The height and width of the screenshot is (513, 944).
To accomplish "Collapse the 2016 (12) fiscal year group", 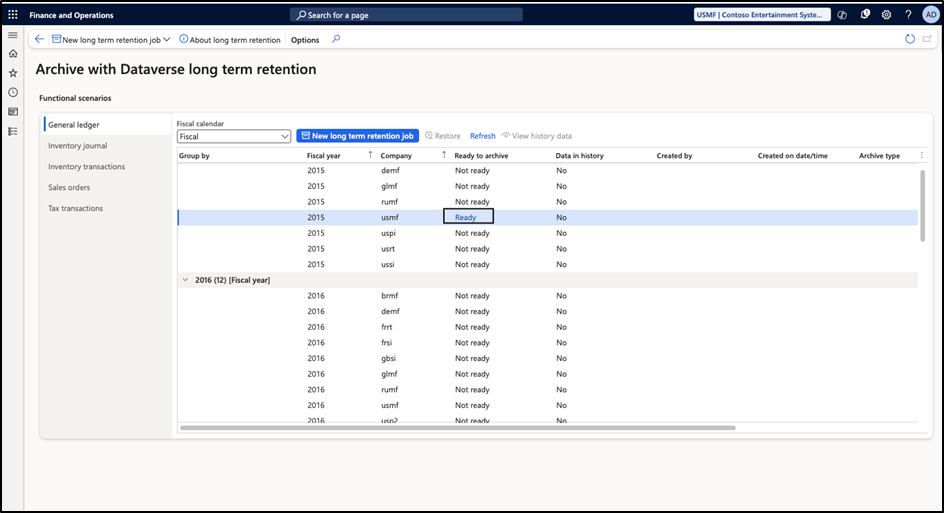I will coord(185,280).
